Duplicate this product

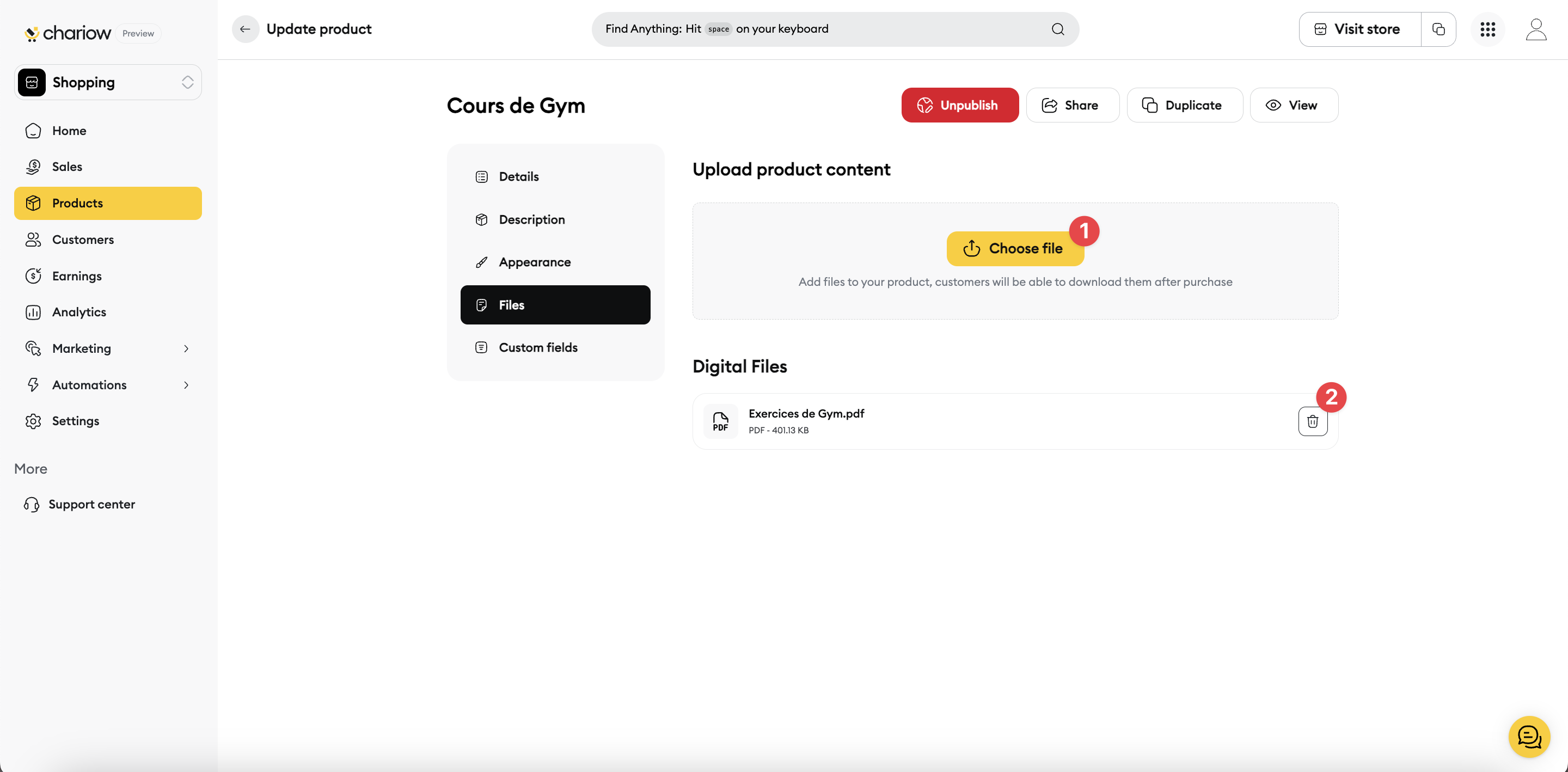1184,105
